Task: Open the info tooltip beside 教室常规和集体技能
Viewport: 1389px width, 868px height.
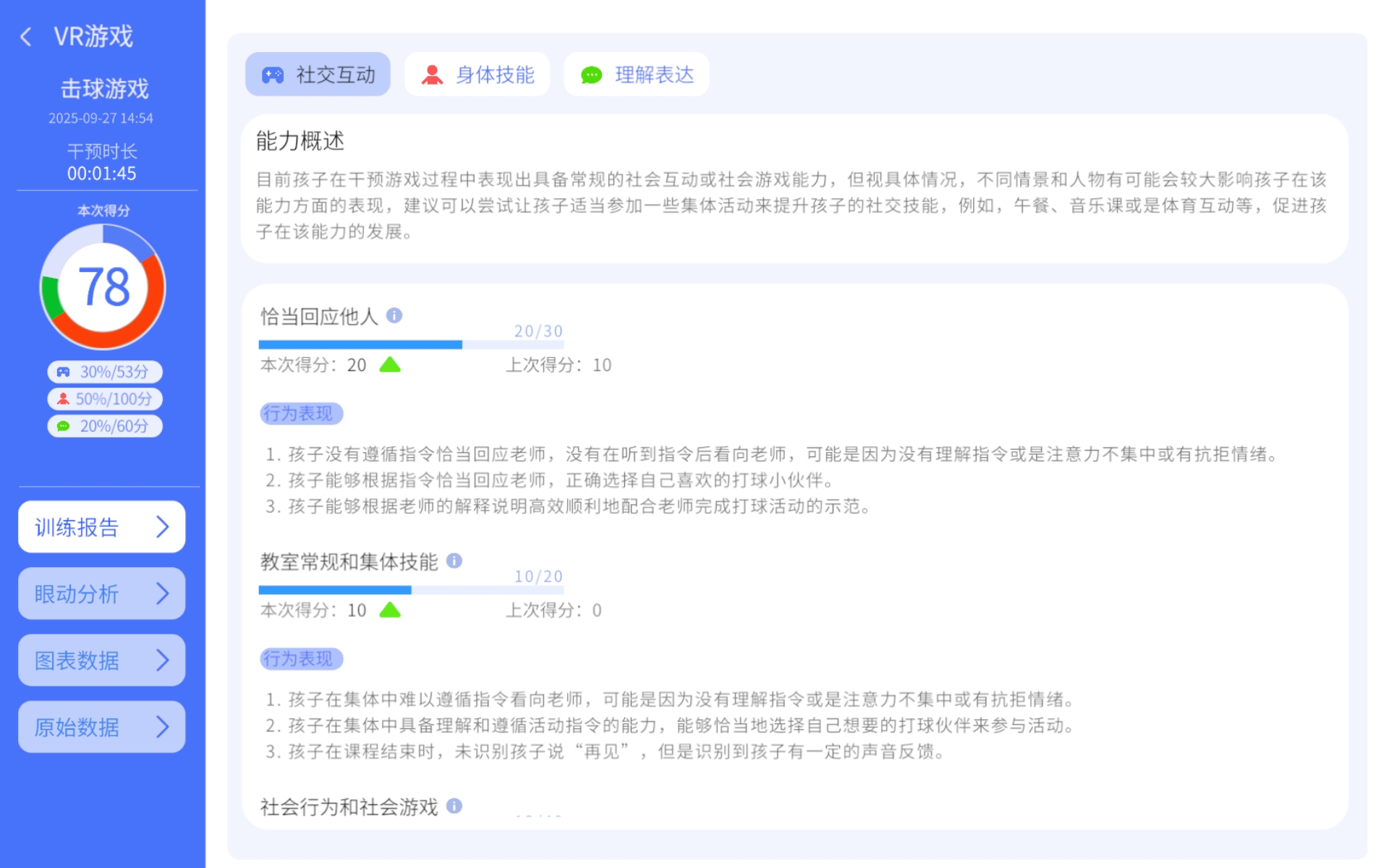Action: click(454, 561)
